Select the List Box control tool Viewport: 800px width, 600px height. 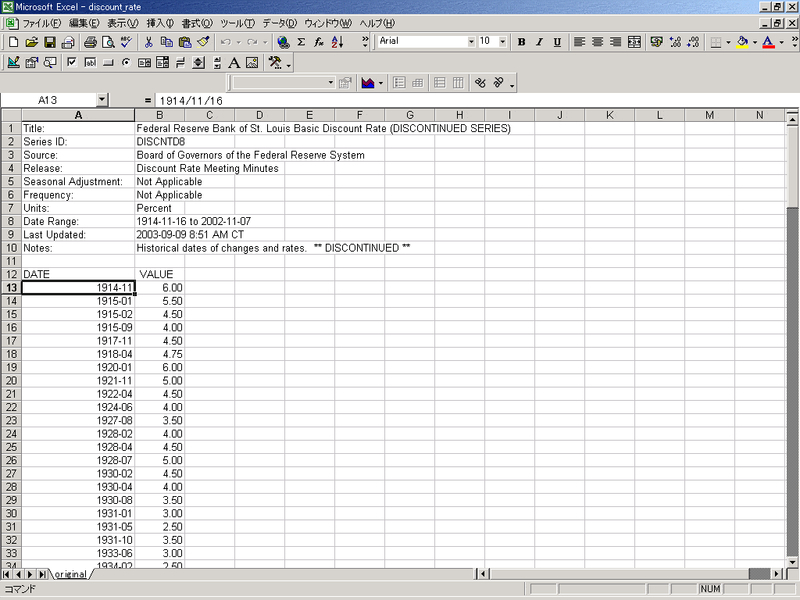[144, 62]
